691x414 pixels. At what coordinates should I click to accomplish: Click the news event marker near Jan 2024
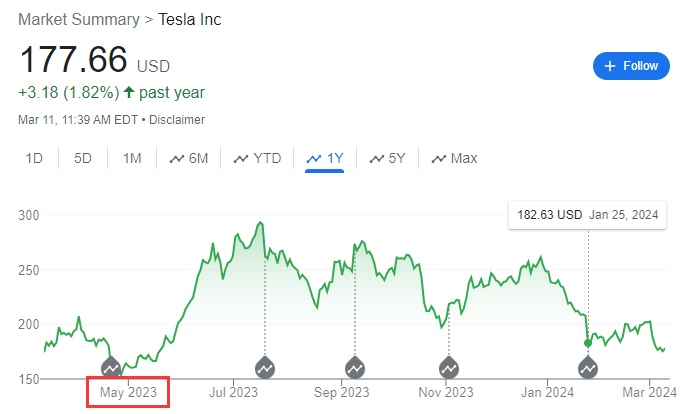tap(588, 367)
